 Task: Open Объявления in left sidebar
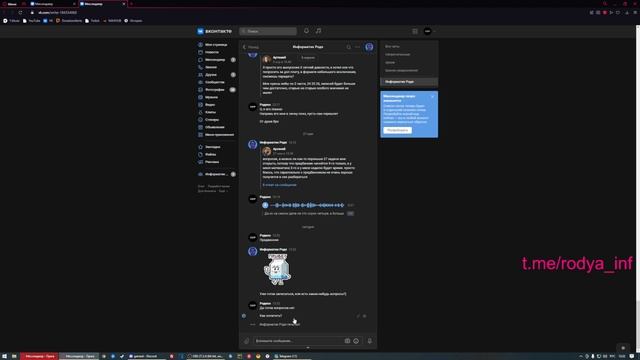216,127
